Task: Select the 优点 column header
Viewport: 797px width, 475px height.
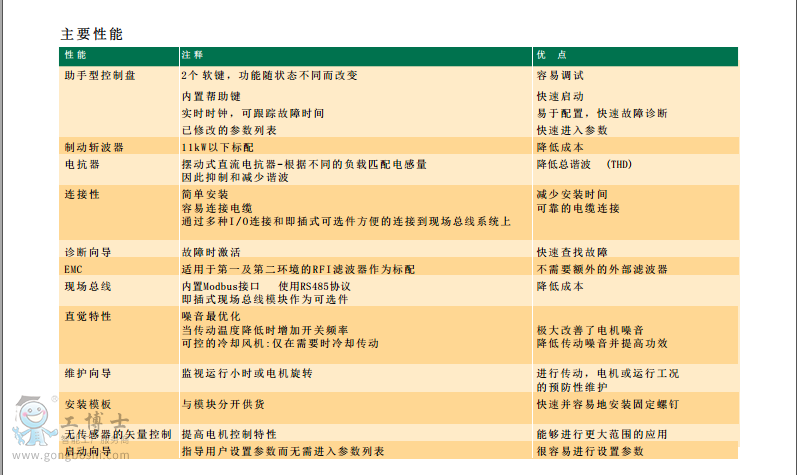Action: pyautogui.click(x=551, y=55)
